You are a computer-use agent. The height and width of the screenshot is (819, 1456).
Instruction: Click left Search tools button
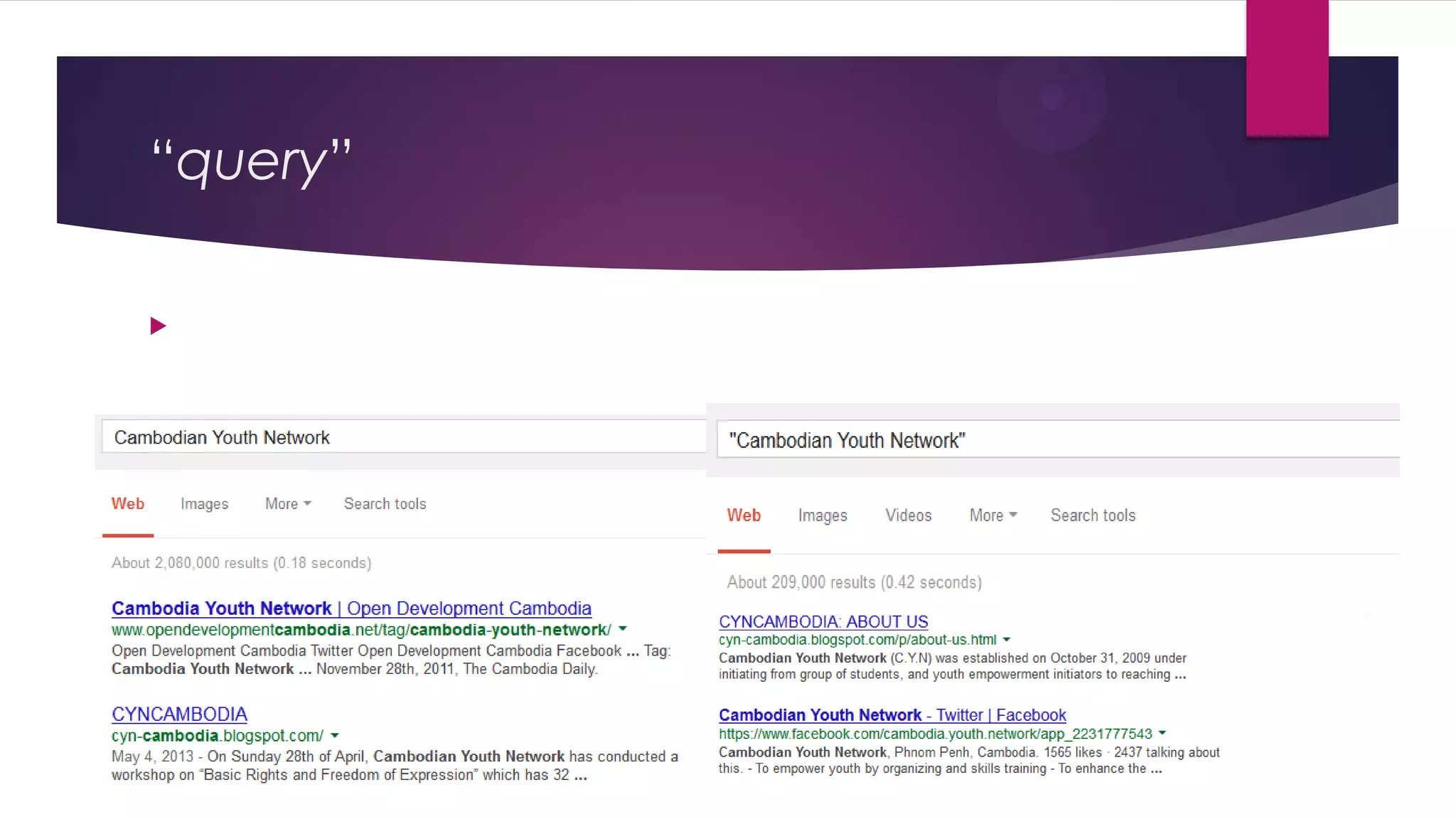click(x=385, y=504)
